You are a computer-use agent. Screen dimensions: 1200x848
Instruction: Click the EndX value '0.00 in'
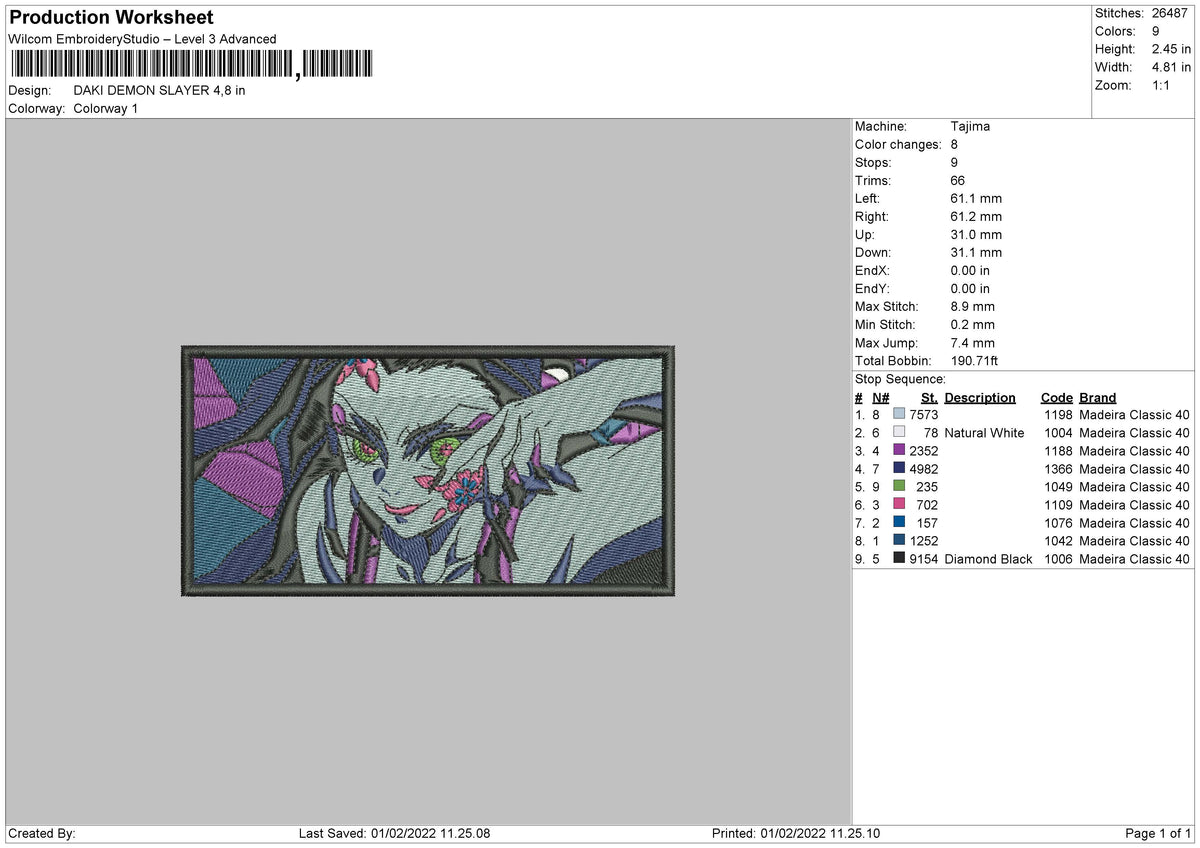tap(971, 271)
